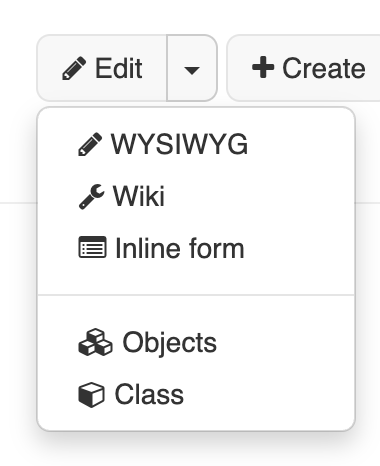
Task: Click the divider line between menu groups
Action: [x=196, y=295]
